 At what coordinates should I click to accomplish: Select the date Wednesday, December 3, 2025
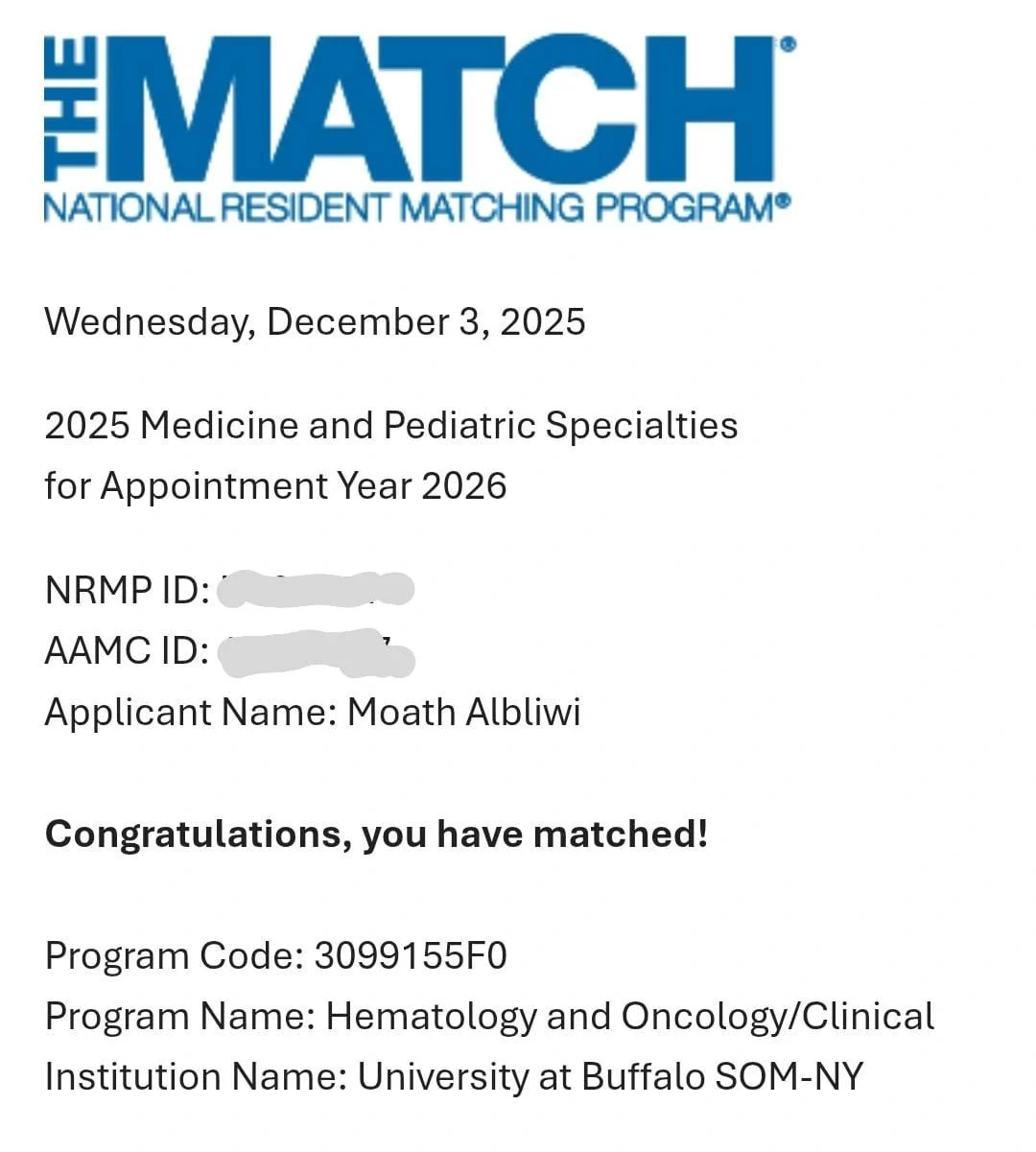click(315, 321)
